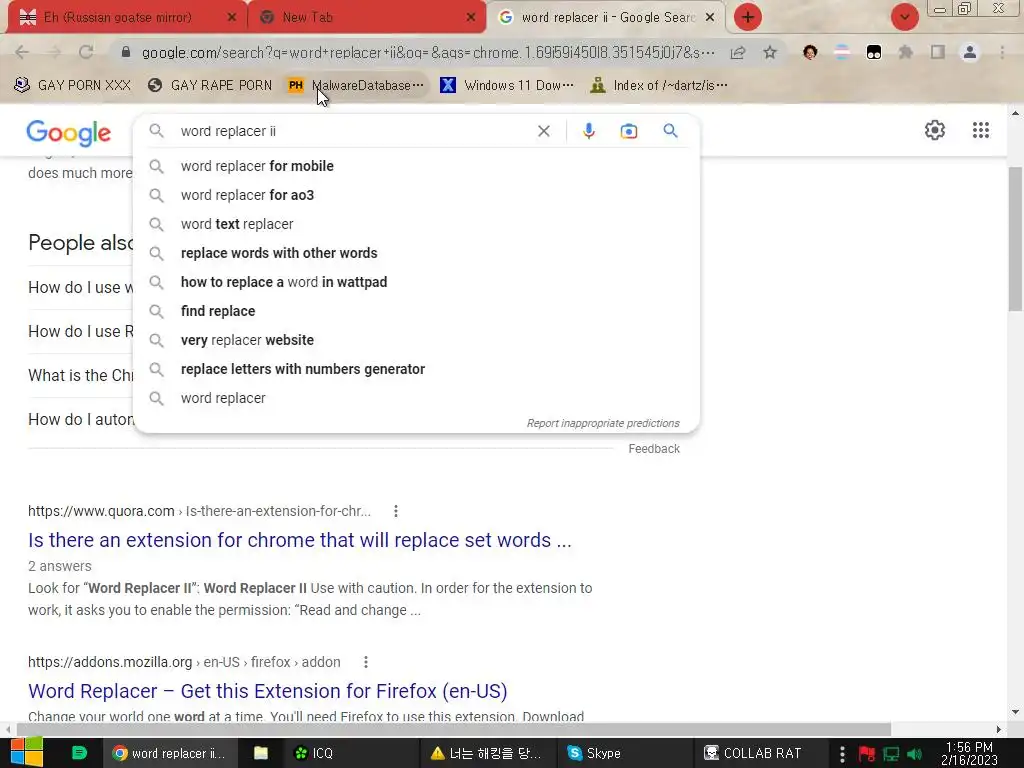
Task: Select suggestion how to replace a word in wattpad
Action: click(x=416, y=282)
